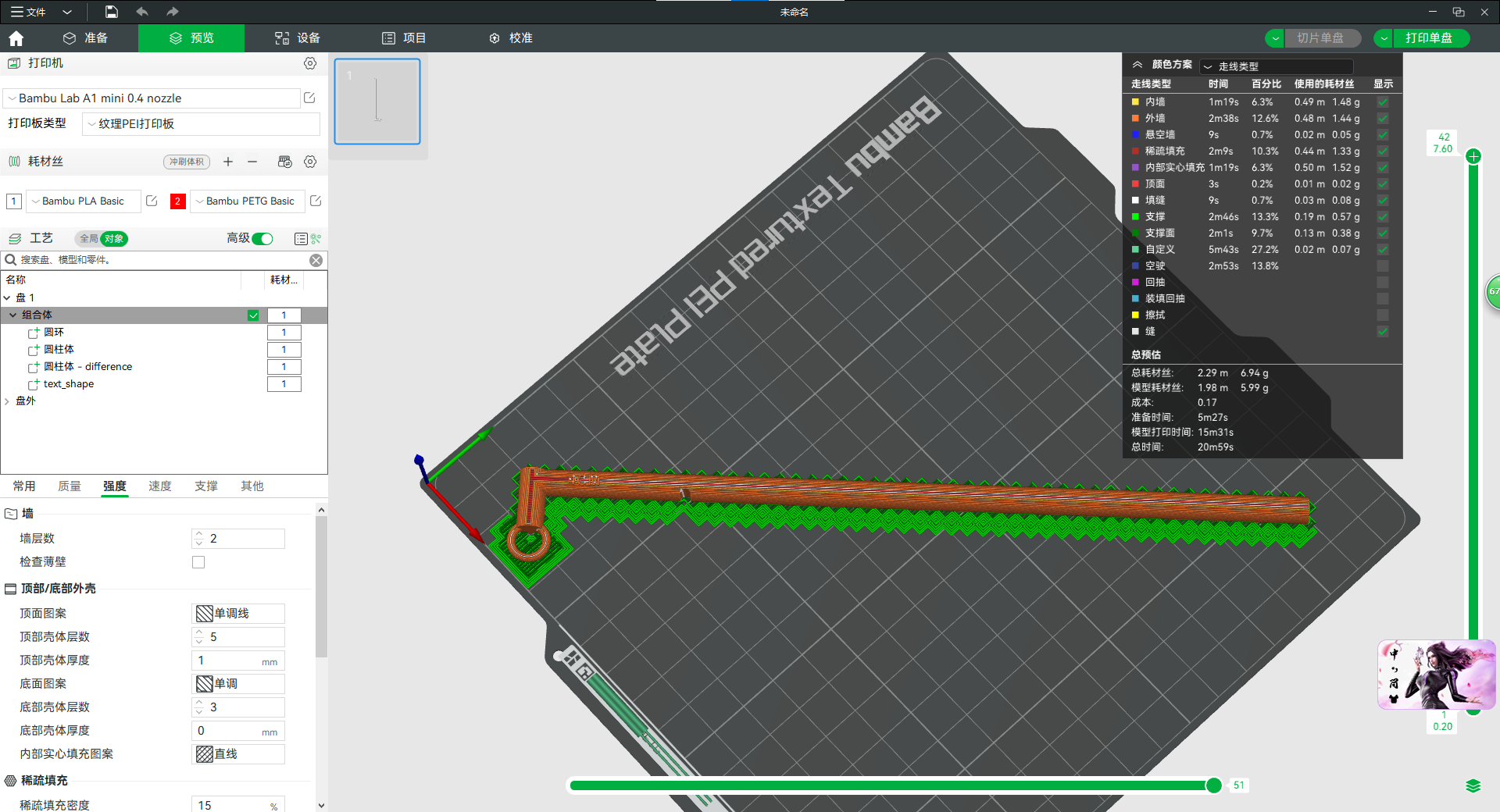
Task: Hide 内墙 line type display
Action: [1382, 102]
